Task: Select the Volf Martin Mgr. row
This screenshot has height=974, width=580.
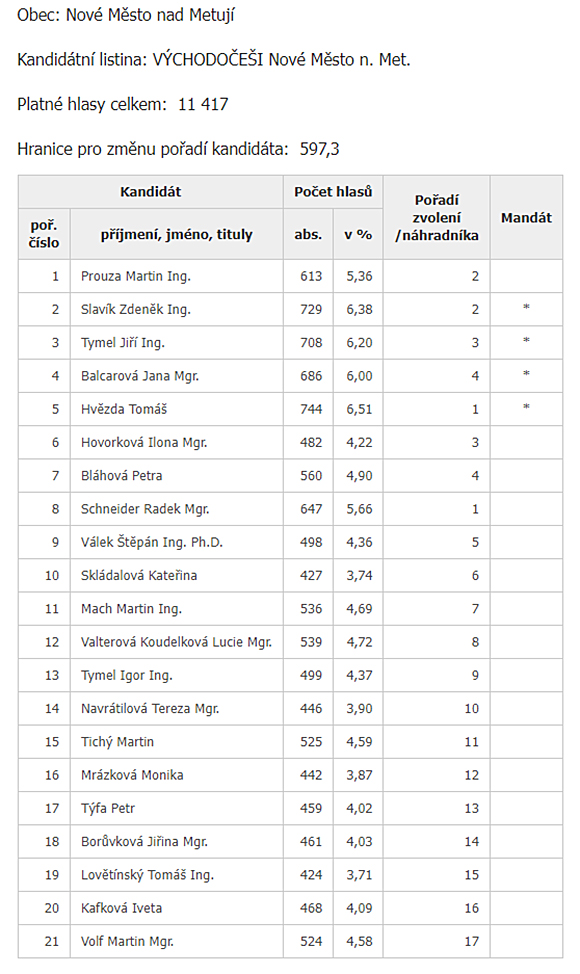Action: click(290, 941)
